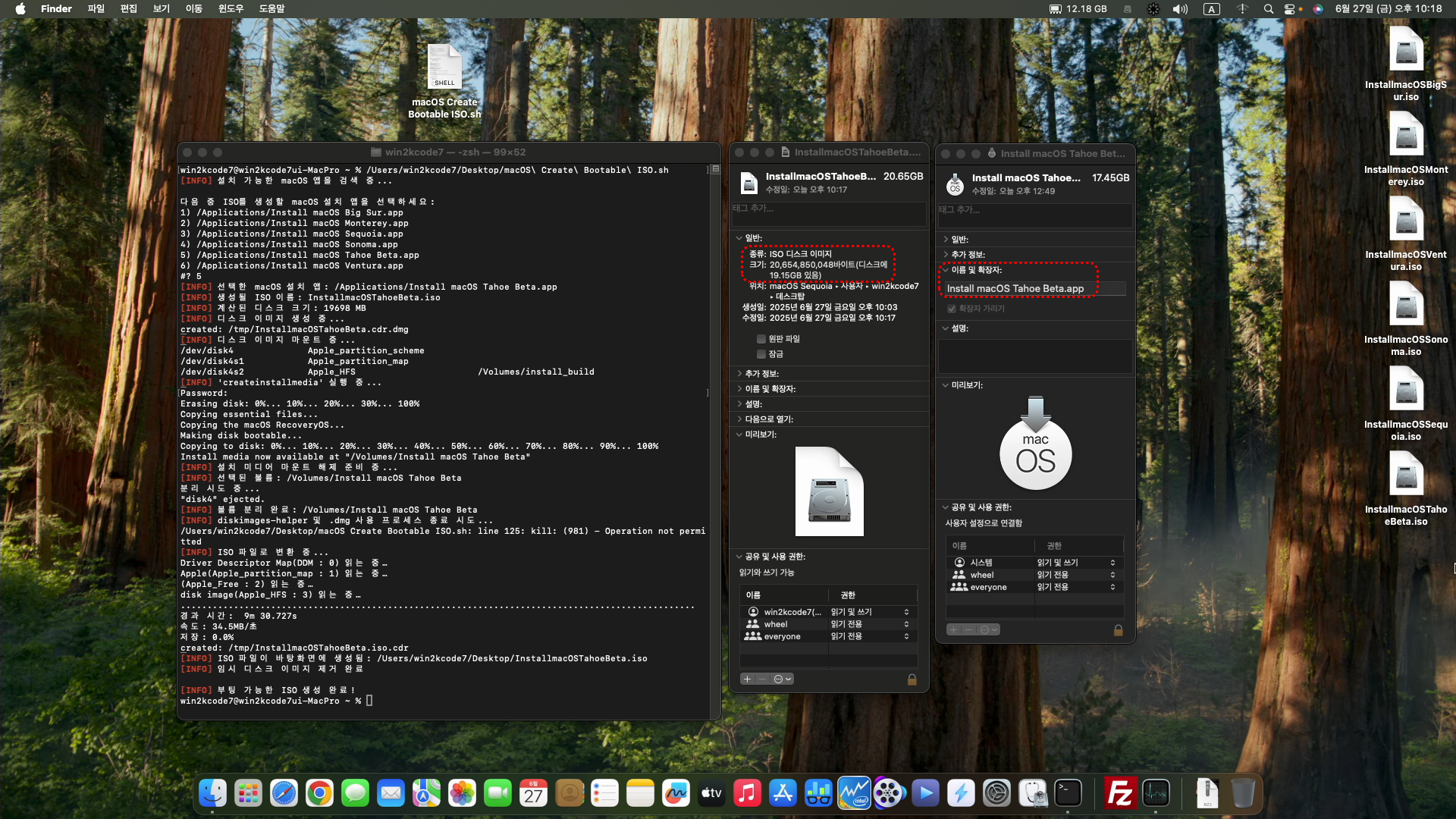1456x819 pixels.
Task: Open Mail app in the Dock
Action: tap(391, 793)
